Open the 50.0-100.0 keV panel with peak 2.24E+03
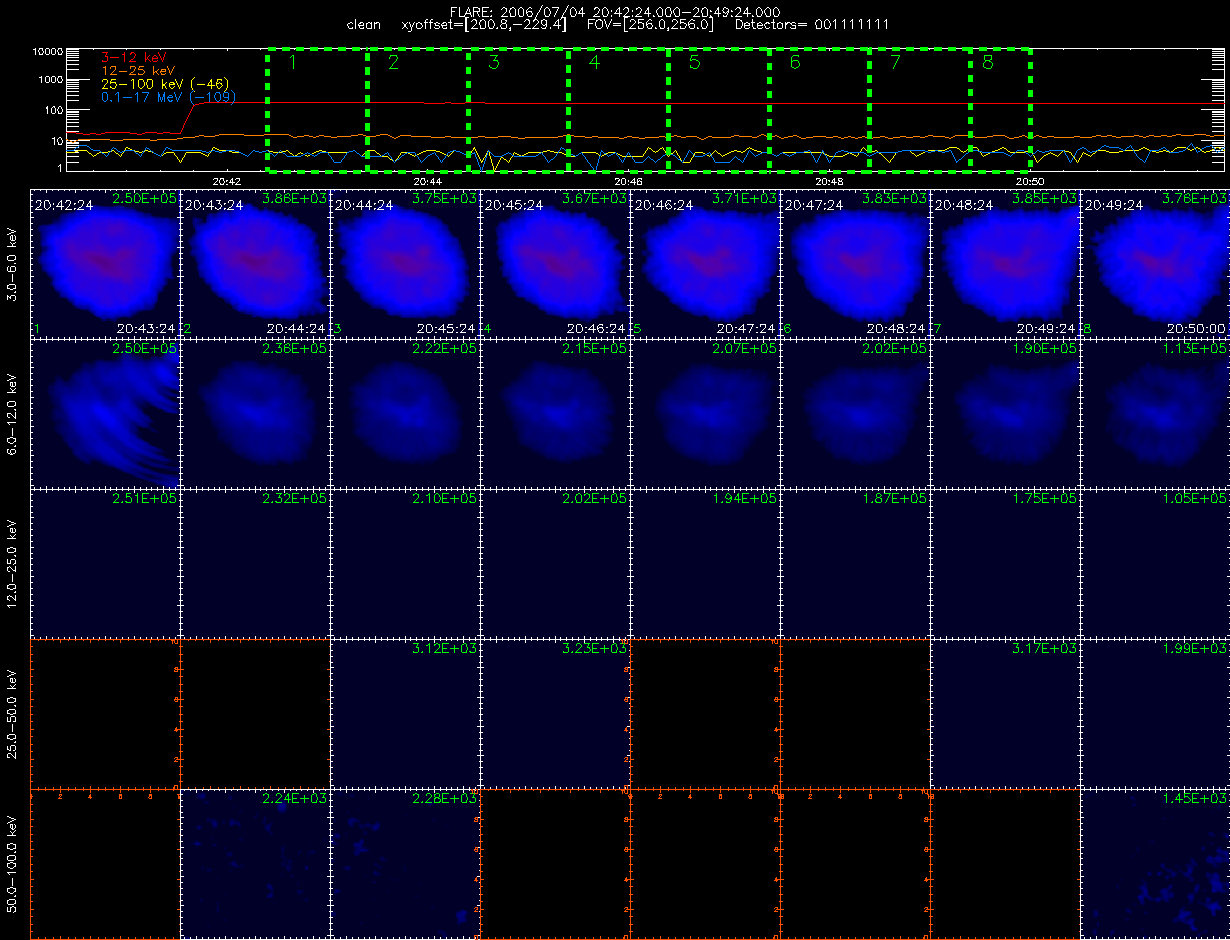The width and height of the screenshot is (1230, 940). (255, 863)
